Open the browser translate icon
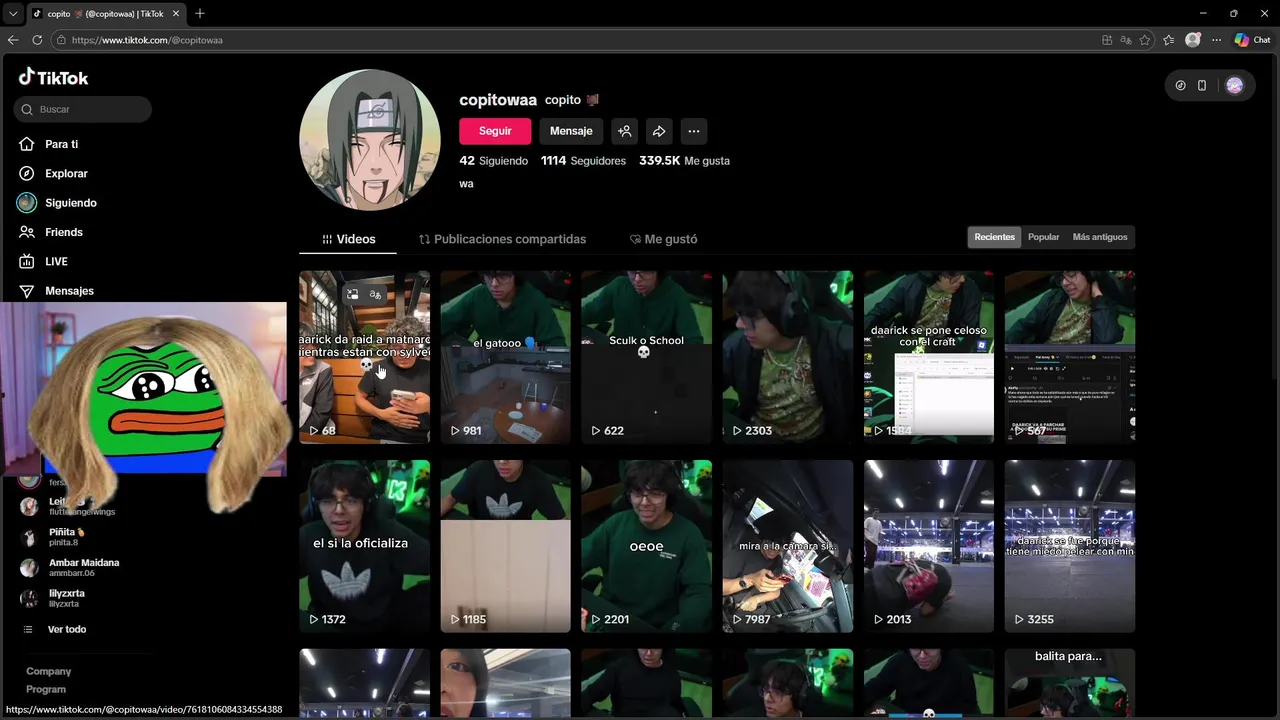Viewport: 1280px width, 720px height. tap(1126, 40)
